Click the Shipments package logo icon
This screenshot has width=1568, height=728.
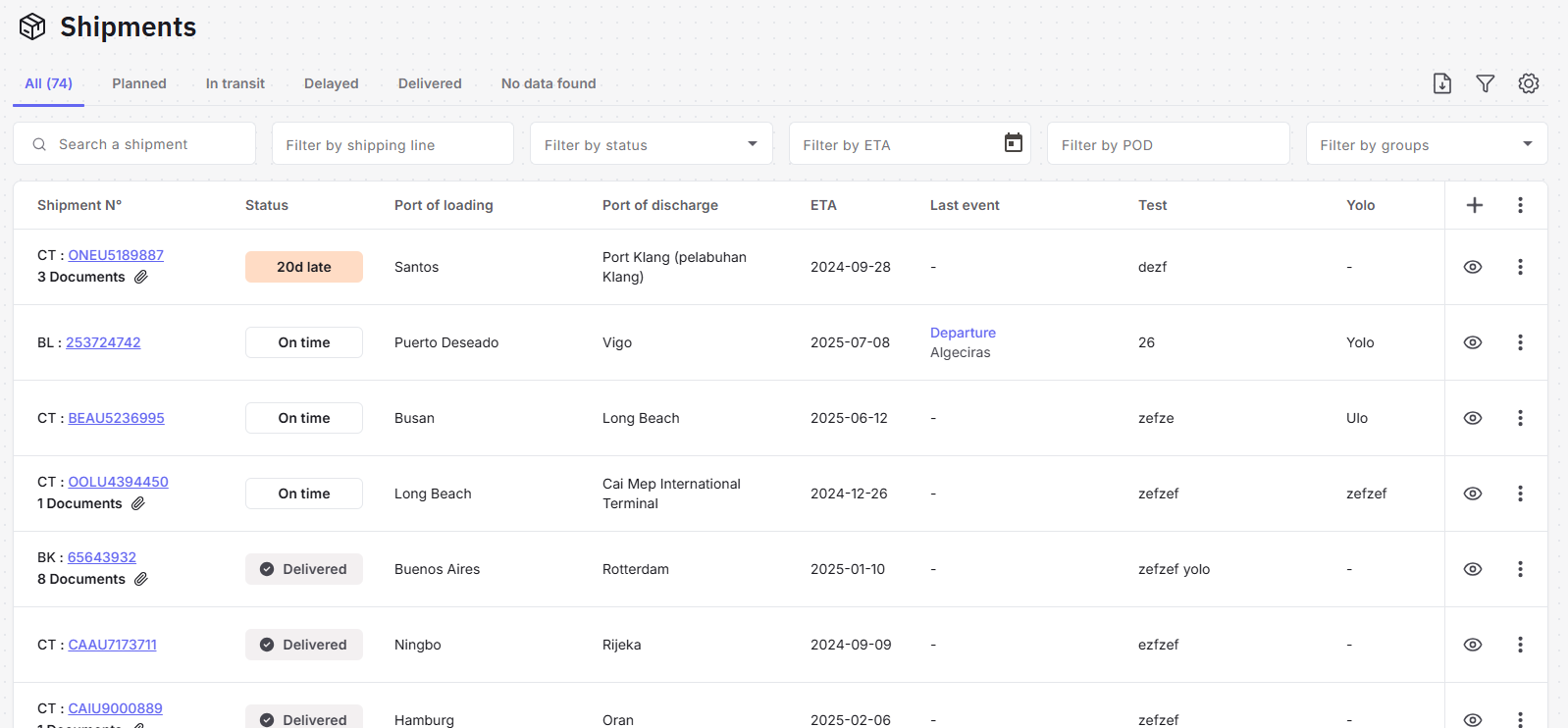32,26
